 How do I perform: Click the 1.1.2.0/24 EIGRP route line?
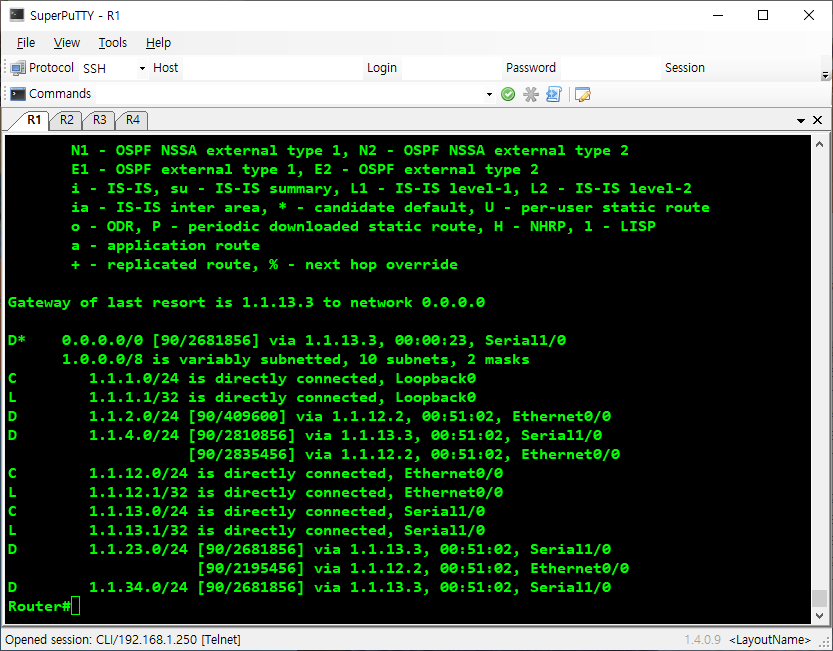point(309,416)
